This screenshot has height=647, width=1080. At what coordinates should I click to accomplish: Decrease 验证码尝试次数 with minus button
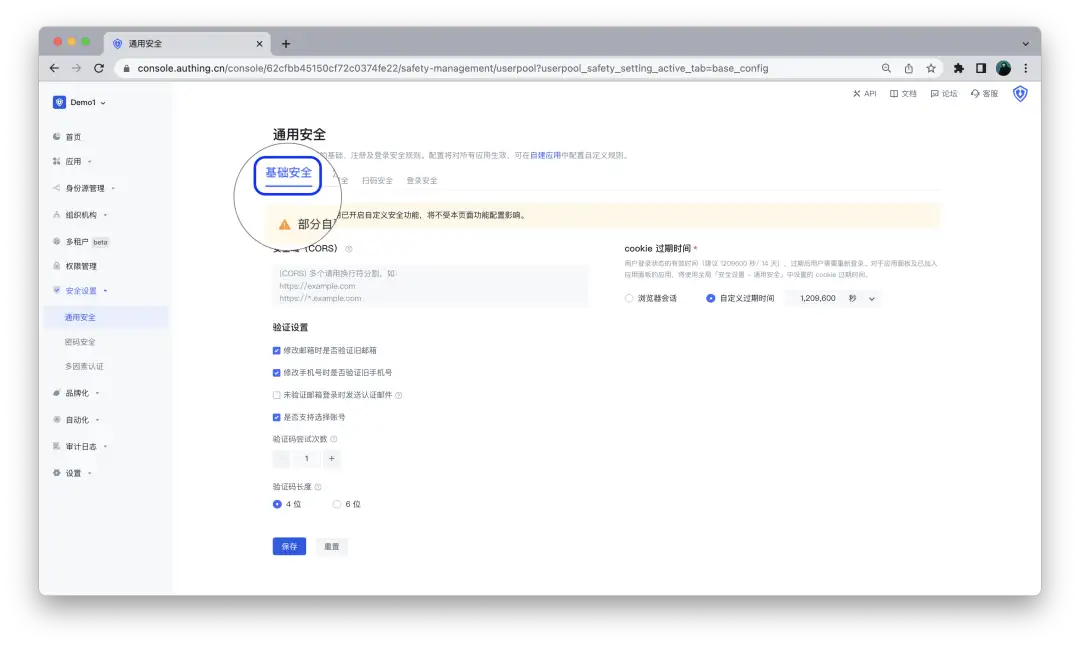[x=282, y=459]
